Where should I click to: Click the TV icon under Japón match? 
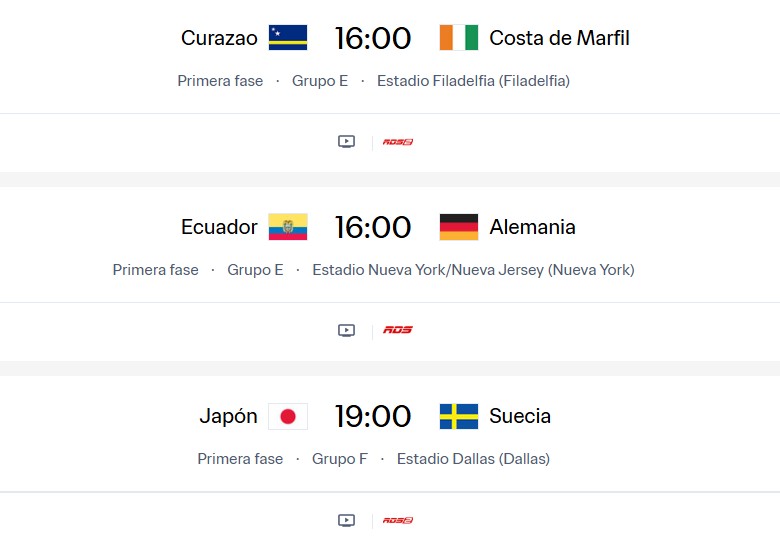click(x=346, y=520)
